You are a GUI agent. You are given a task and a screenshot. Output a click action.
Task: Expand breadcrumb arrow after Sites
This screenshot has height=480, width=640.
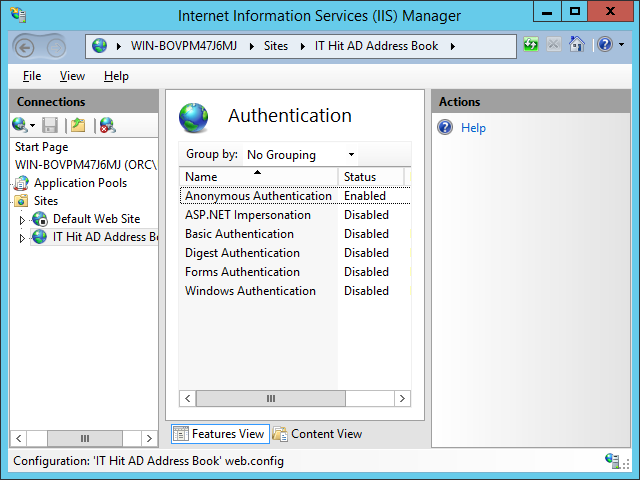(x=302, y=47)
